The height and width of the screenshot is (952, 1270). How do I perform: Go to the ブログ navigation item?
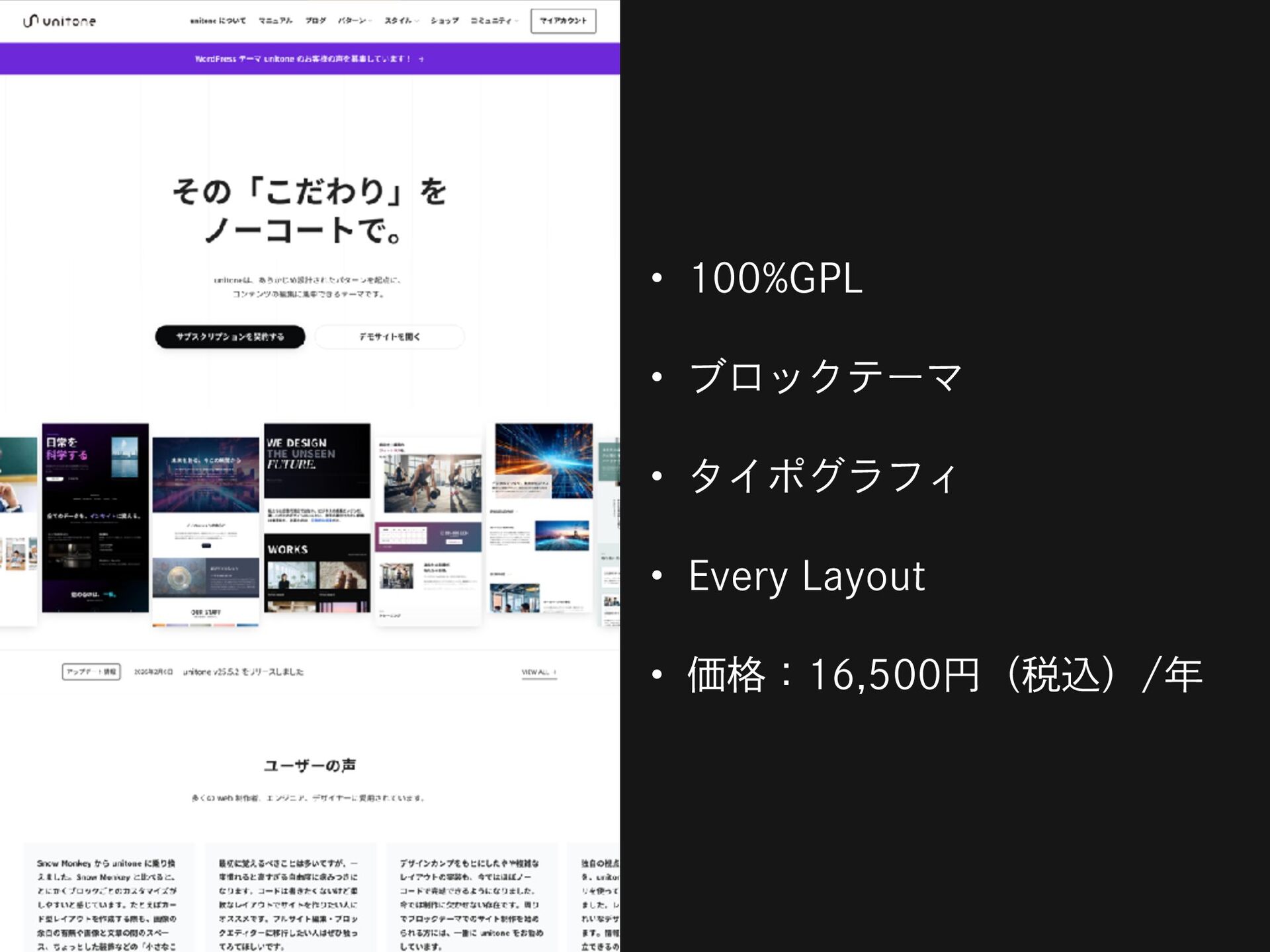[x=315, y=21]
